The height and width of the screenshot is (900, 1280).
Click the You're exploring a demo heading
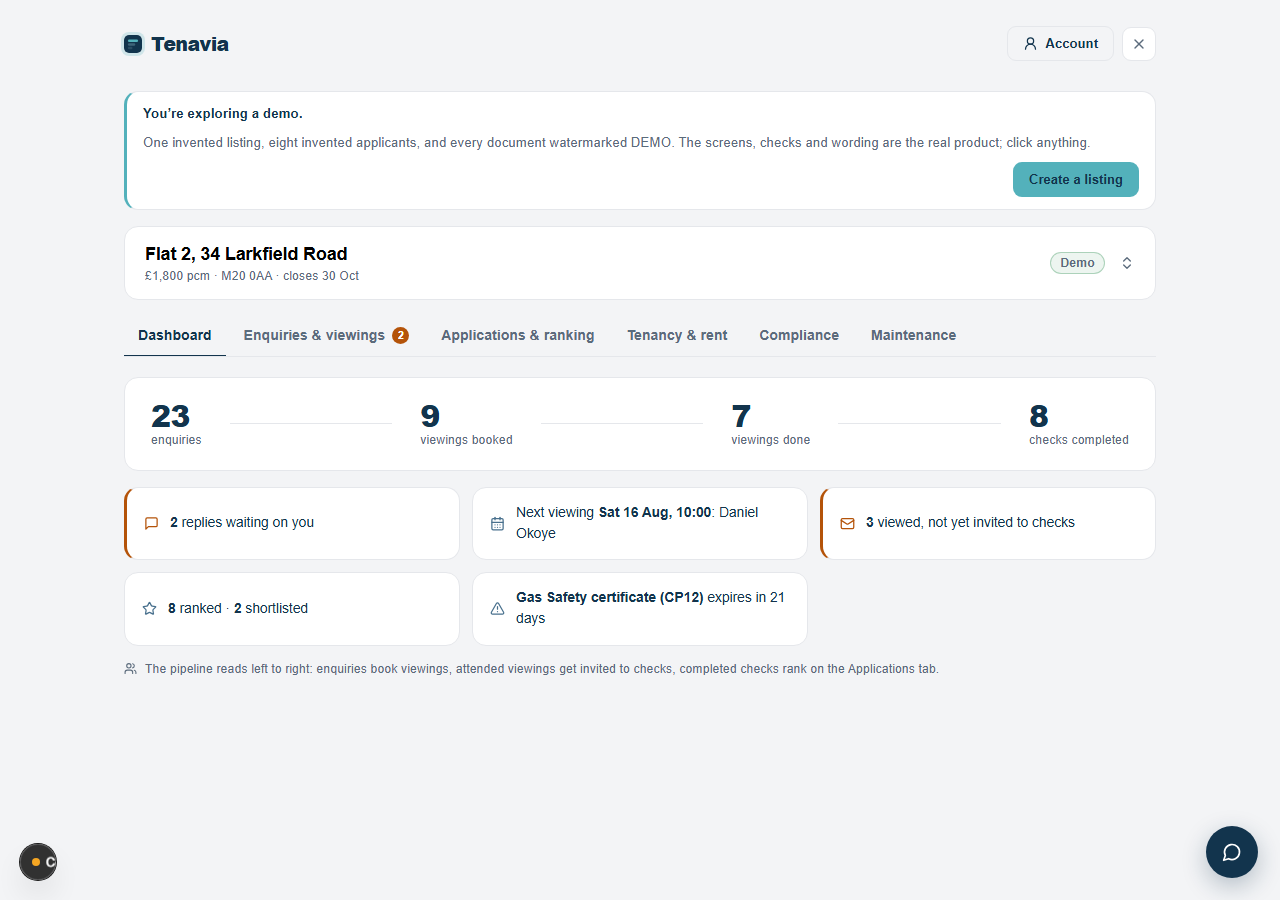tap(223, 114)
